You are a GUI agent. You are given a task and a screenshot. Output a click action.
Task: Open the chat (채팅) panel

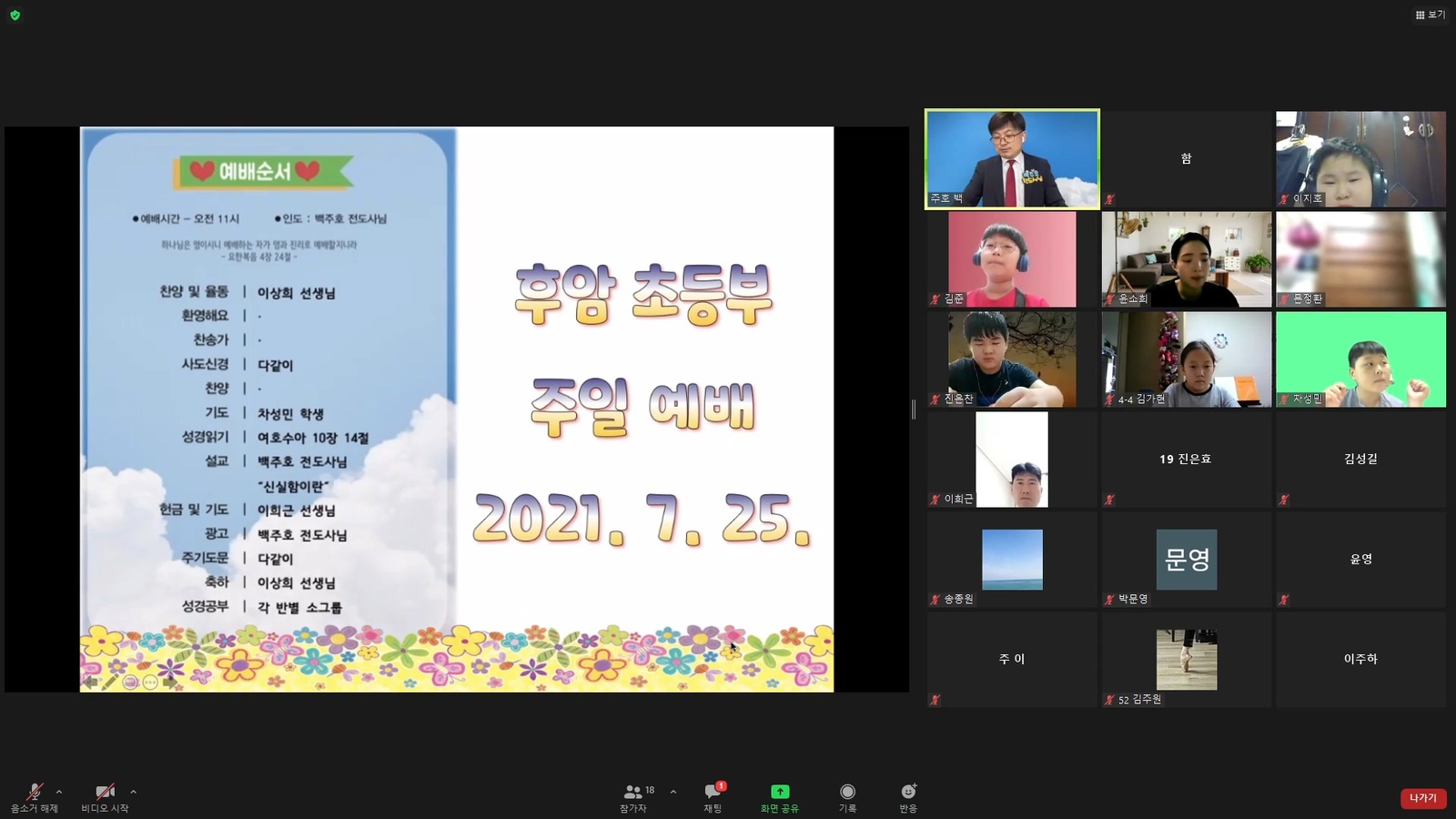(713, 796)
